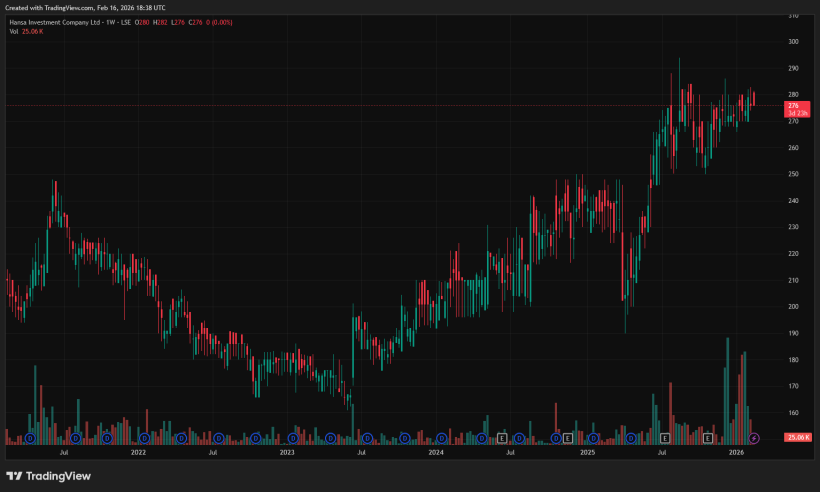Click the Jul label between 2025 and 2026
The width and height of the screenshot is (820, 492).
click(x=662, y=453)
